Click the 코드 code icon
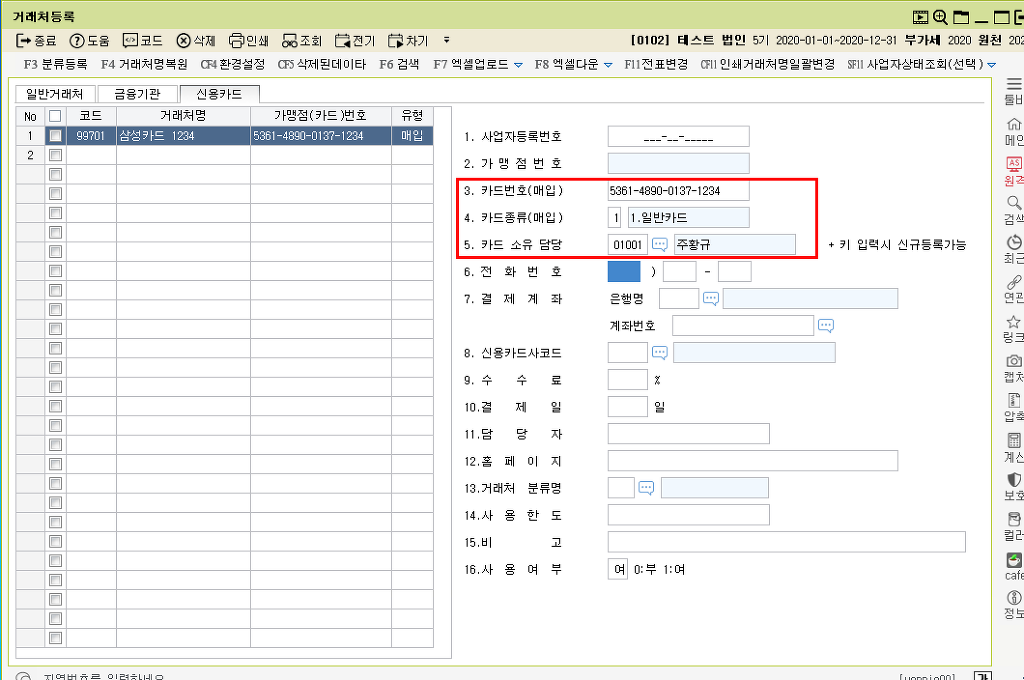 tap(131, 40)
